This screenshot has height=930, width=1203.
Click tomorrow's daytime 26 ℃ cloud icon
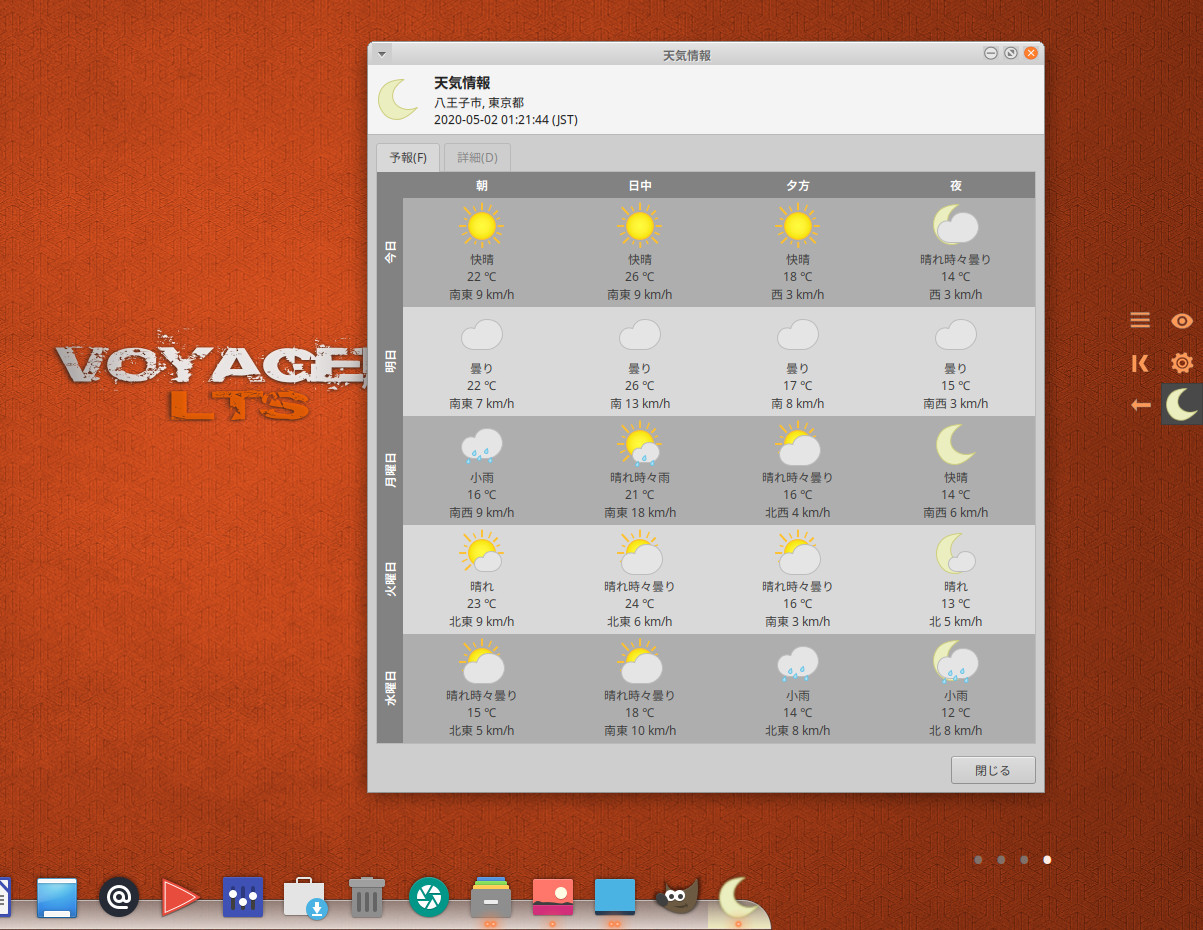click(640, 334)
